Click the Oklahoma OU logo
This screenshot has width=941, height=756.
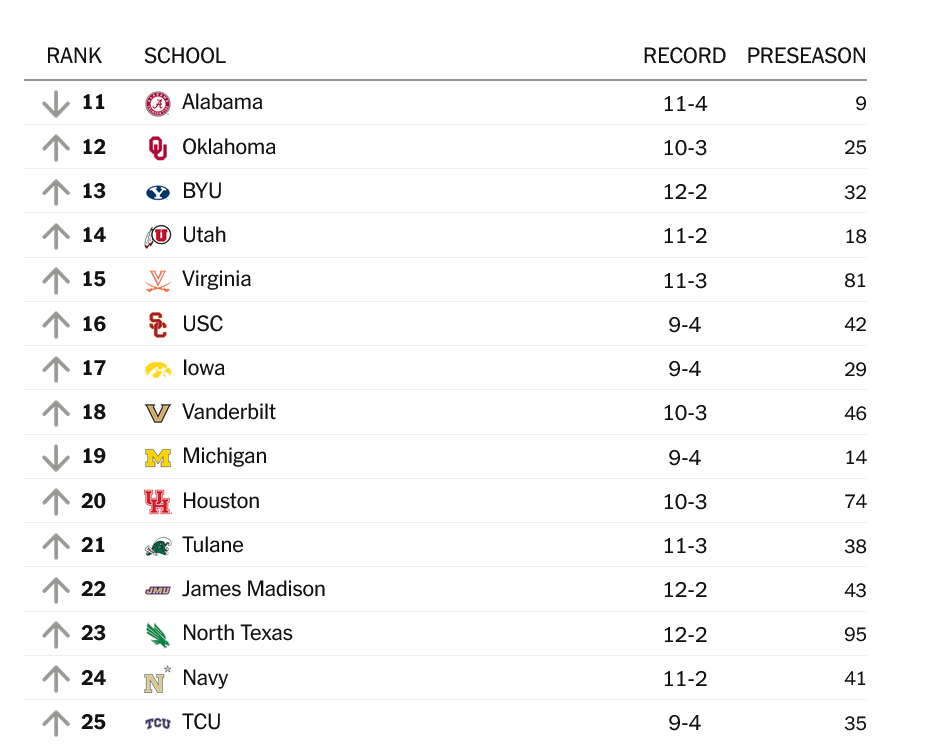[x=157, y=148]
